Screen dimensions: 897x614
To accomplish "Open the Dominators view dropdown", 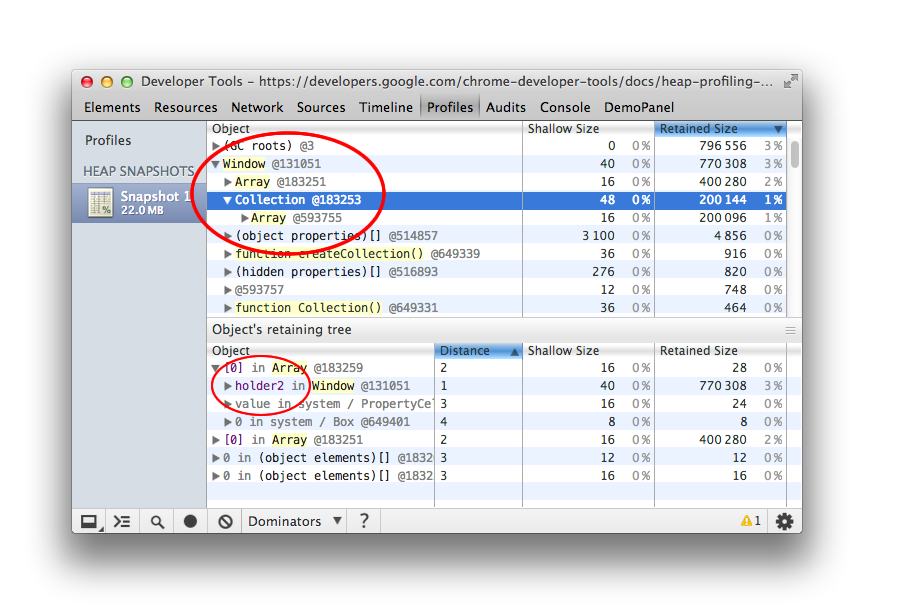I will (x=295, y=521).
